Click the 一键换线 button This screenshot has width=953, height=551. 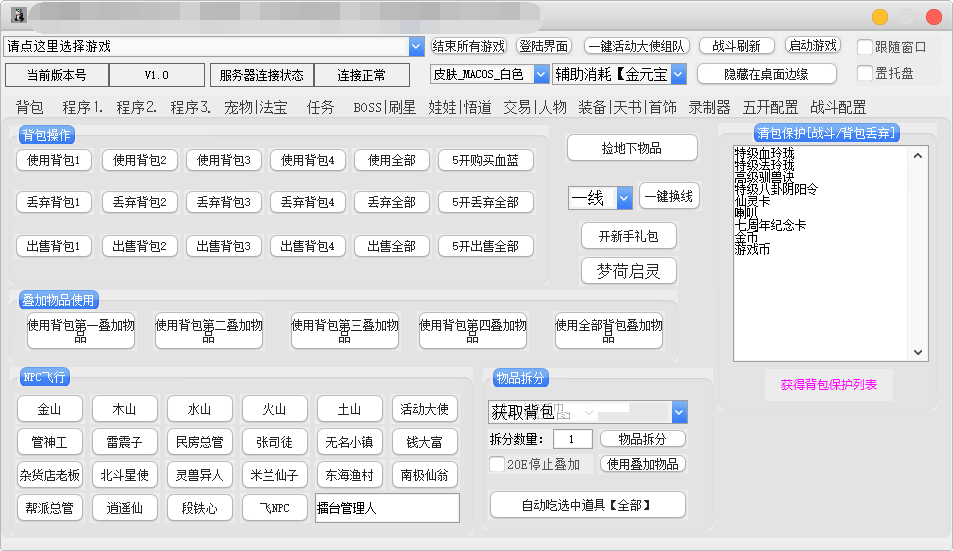(669, 196)
